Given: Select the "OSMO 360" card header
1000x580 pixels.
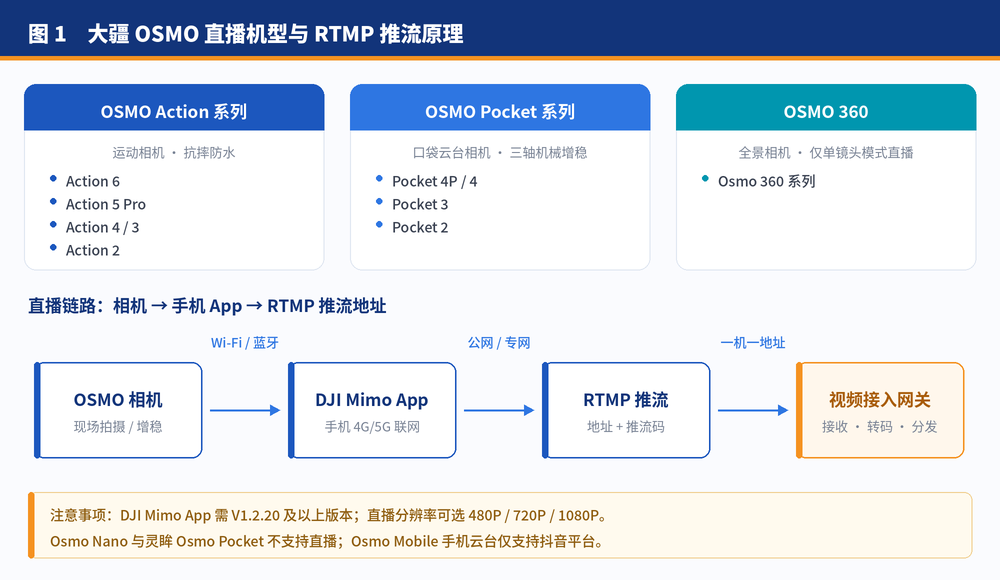Looking at the screenshot, I should click(x=826, y=108).
